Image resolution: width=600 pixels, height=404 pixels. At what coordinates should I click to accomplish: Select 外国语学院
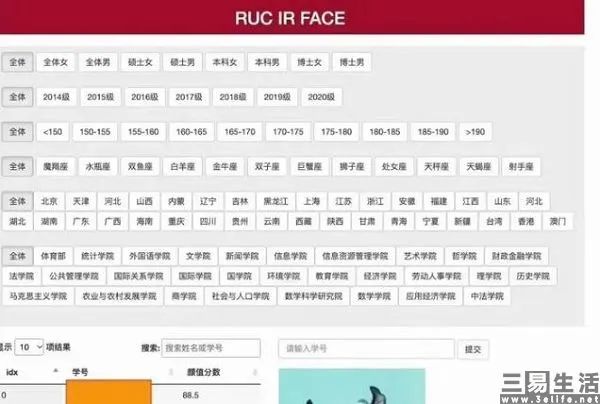tap(150, 256)
